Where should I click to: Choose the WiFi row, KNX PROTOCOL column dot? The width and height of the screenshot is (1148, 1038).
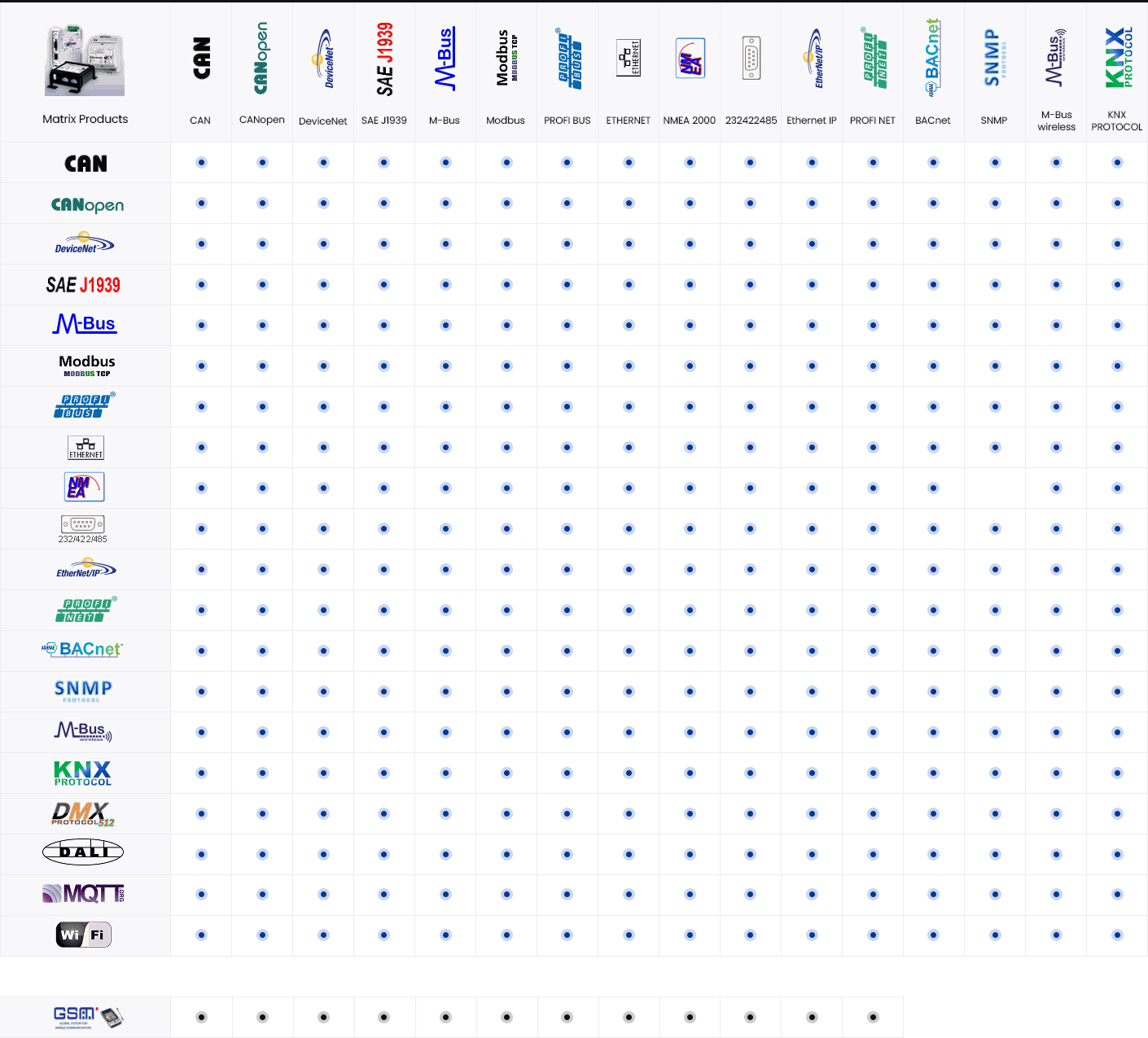pyautogui.click(x=1117, y=935)
